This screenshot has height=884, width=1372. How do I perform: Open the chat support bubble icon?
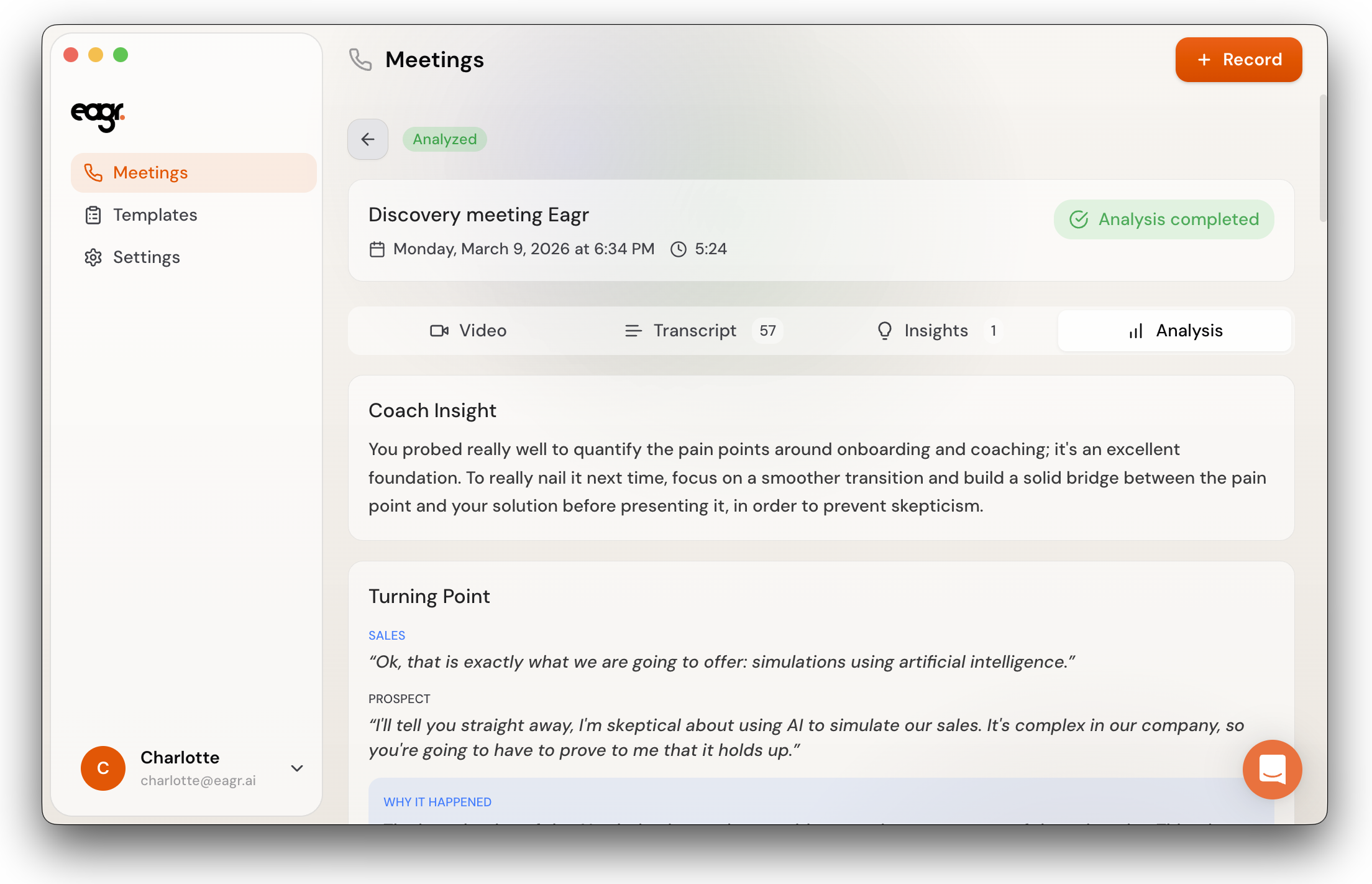(1272, 769)
